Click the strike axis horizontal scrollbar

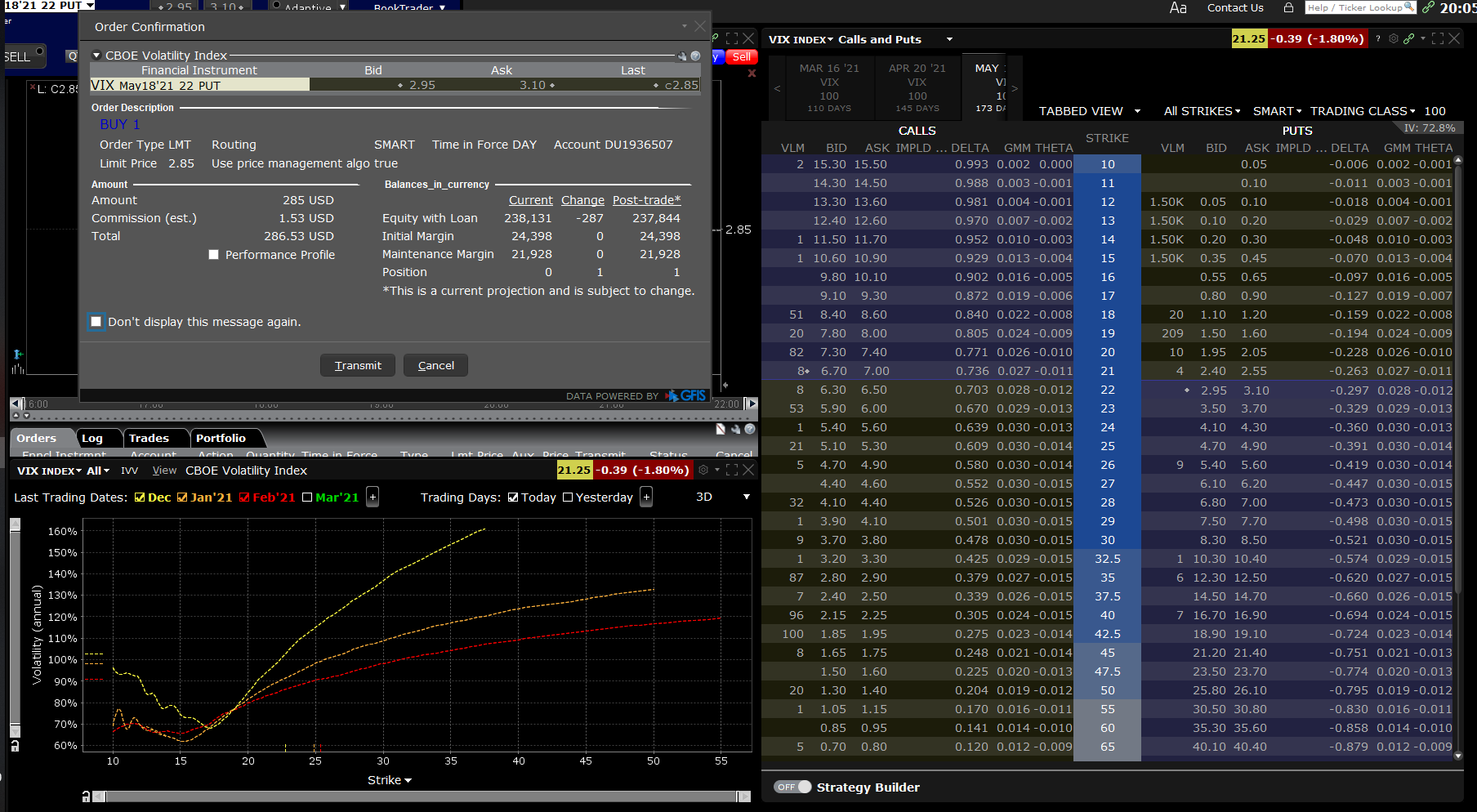point(421,796)
